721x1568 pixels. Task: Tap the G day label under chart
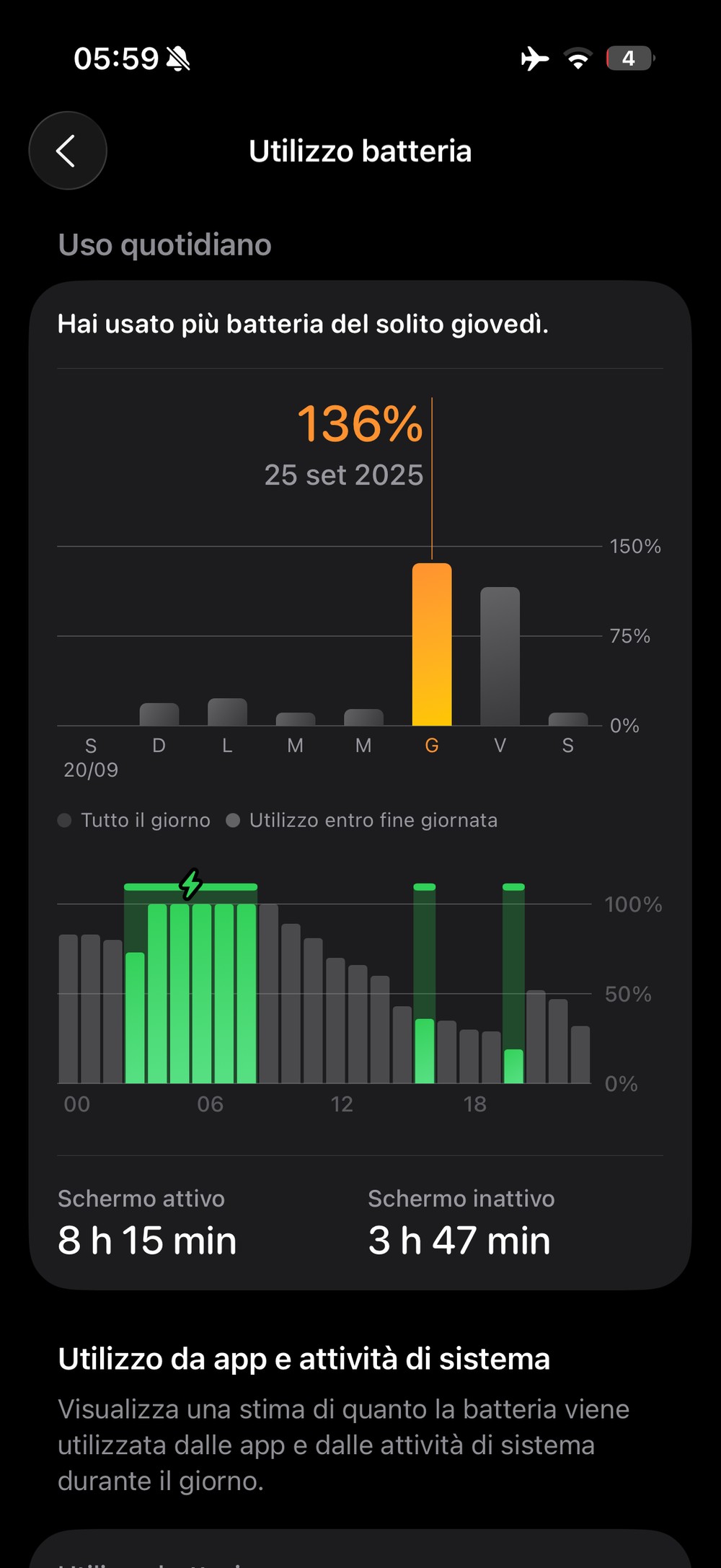[432, 746]
